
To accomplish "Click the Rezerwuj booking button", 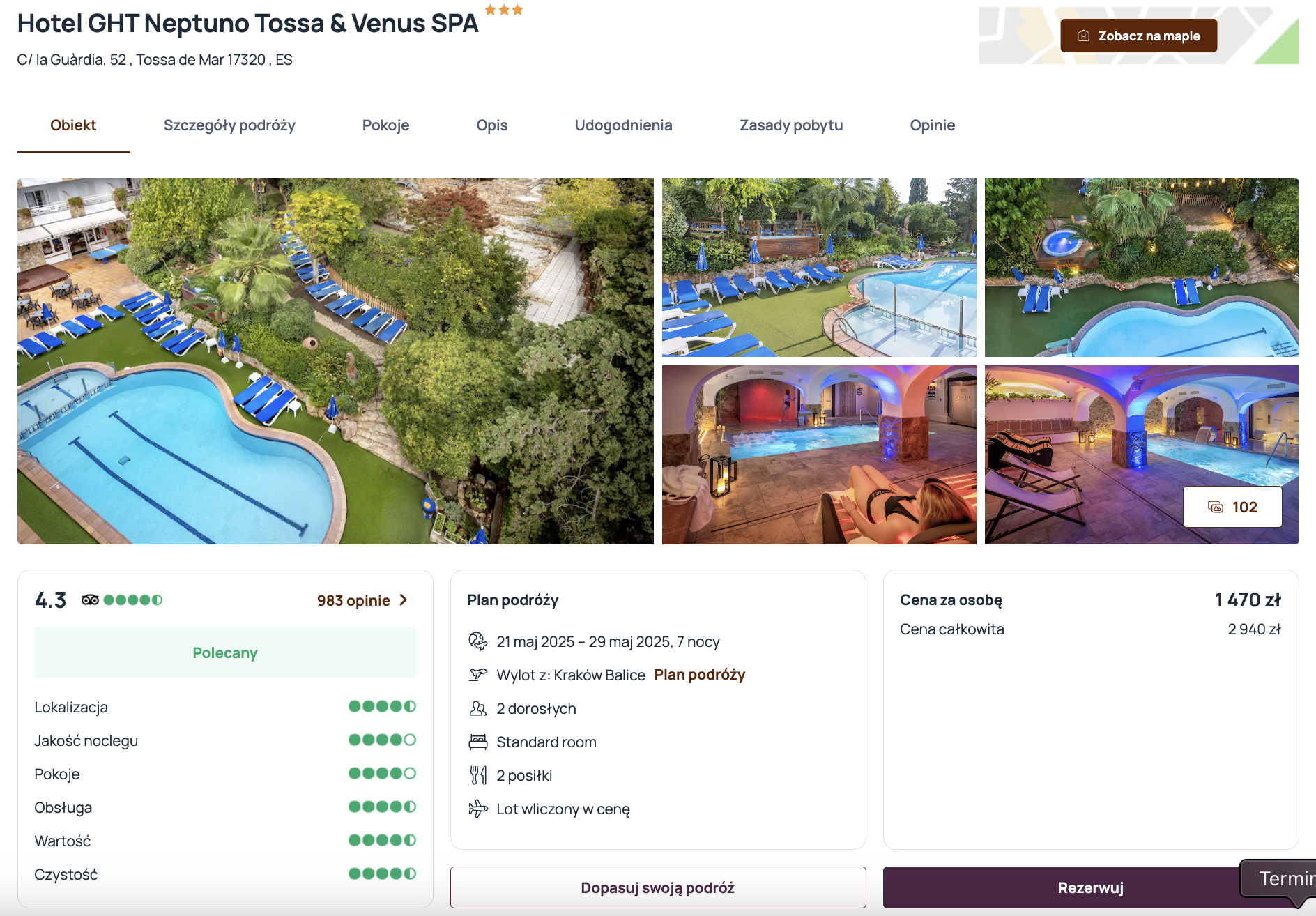I will click(1090, 887).
